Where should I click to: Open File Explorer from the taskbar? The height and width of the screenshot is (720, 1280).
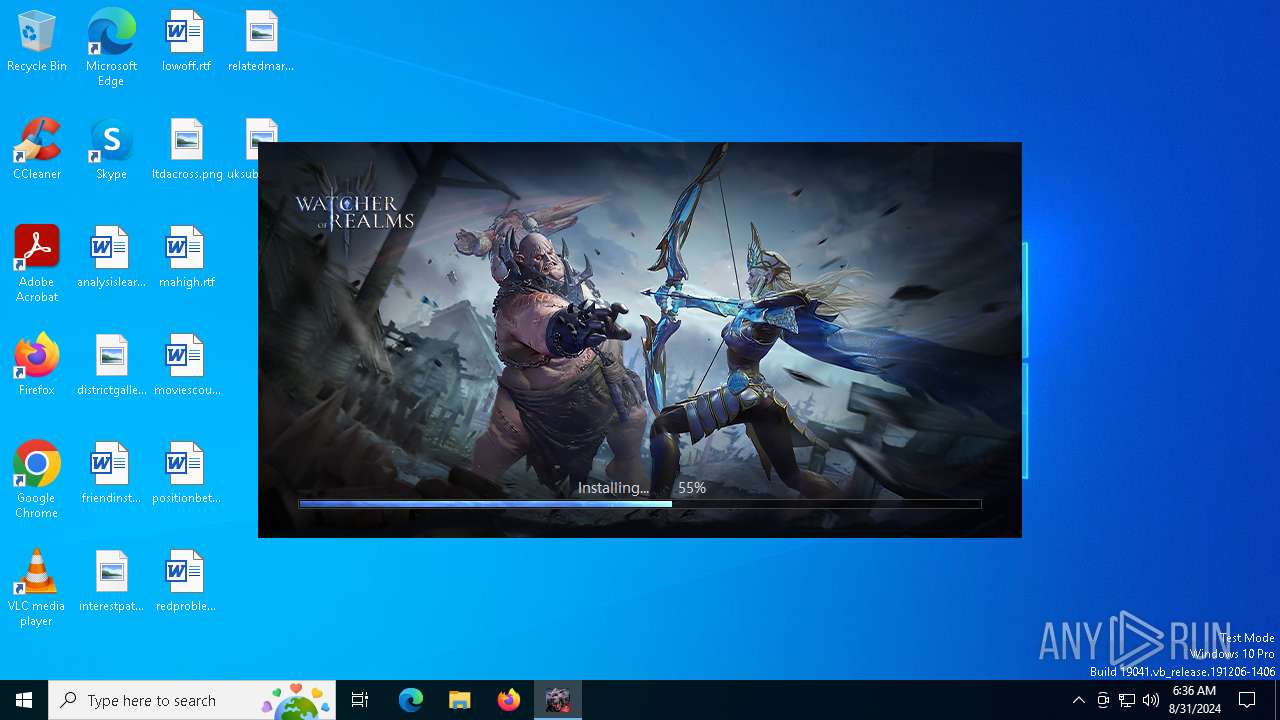[x=459, y=700]
